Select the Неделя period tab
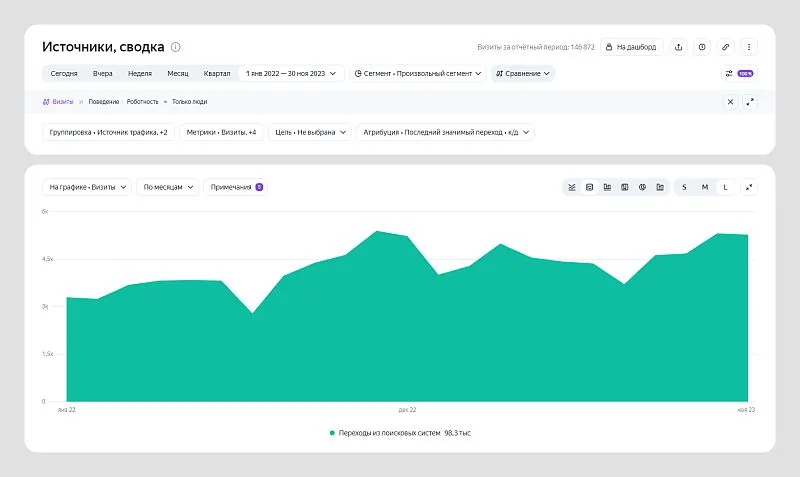The width and height of the screenshot is (800, 477). [x=140, y=73]
